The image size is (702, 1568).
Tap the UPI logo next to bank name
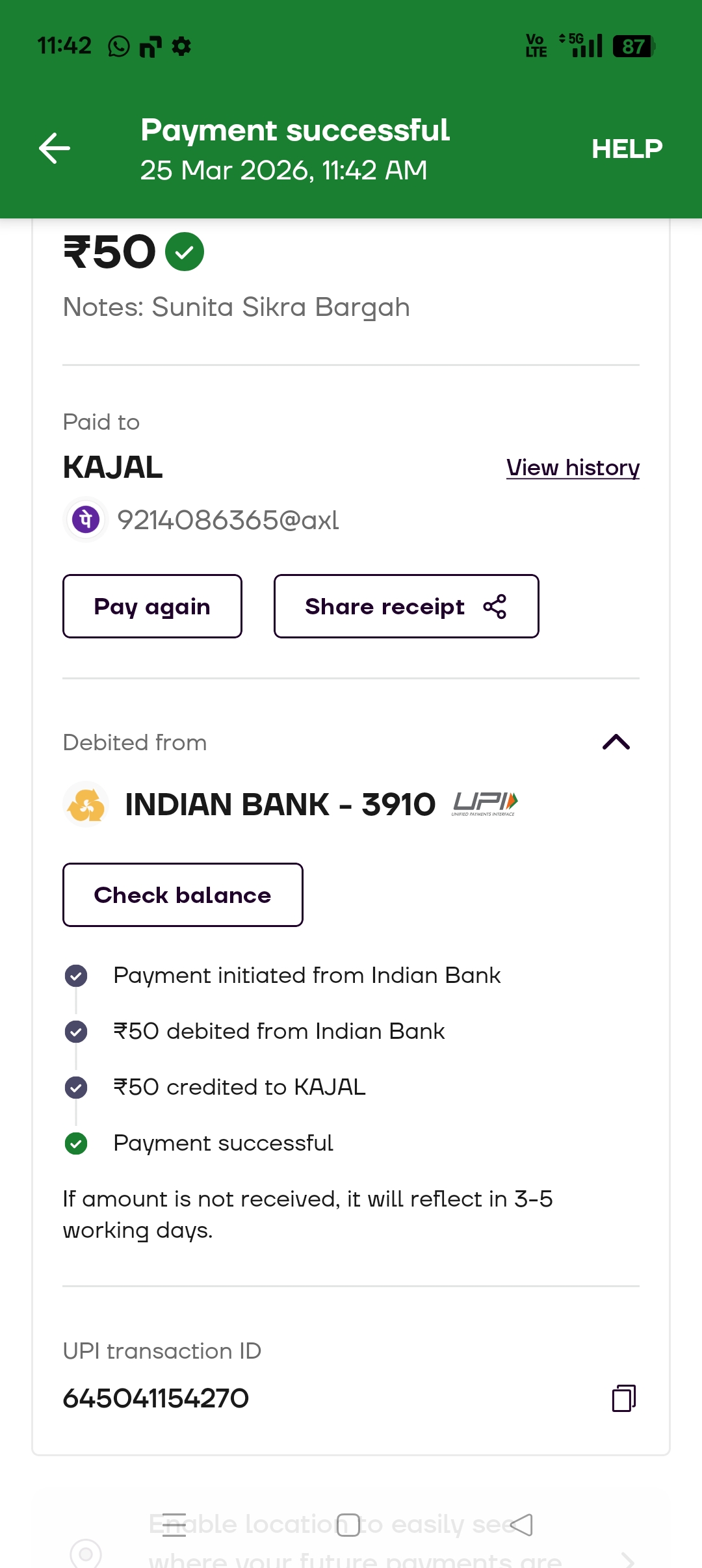click(x=485, y=804)
